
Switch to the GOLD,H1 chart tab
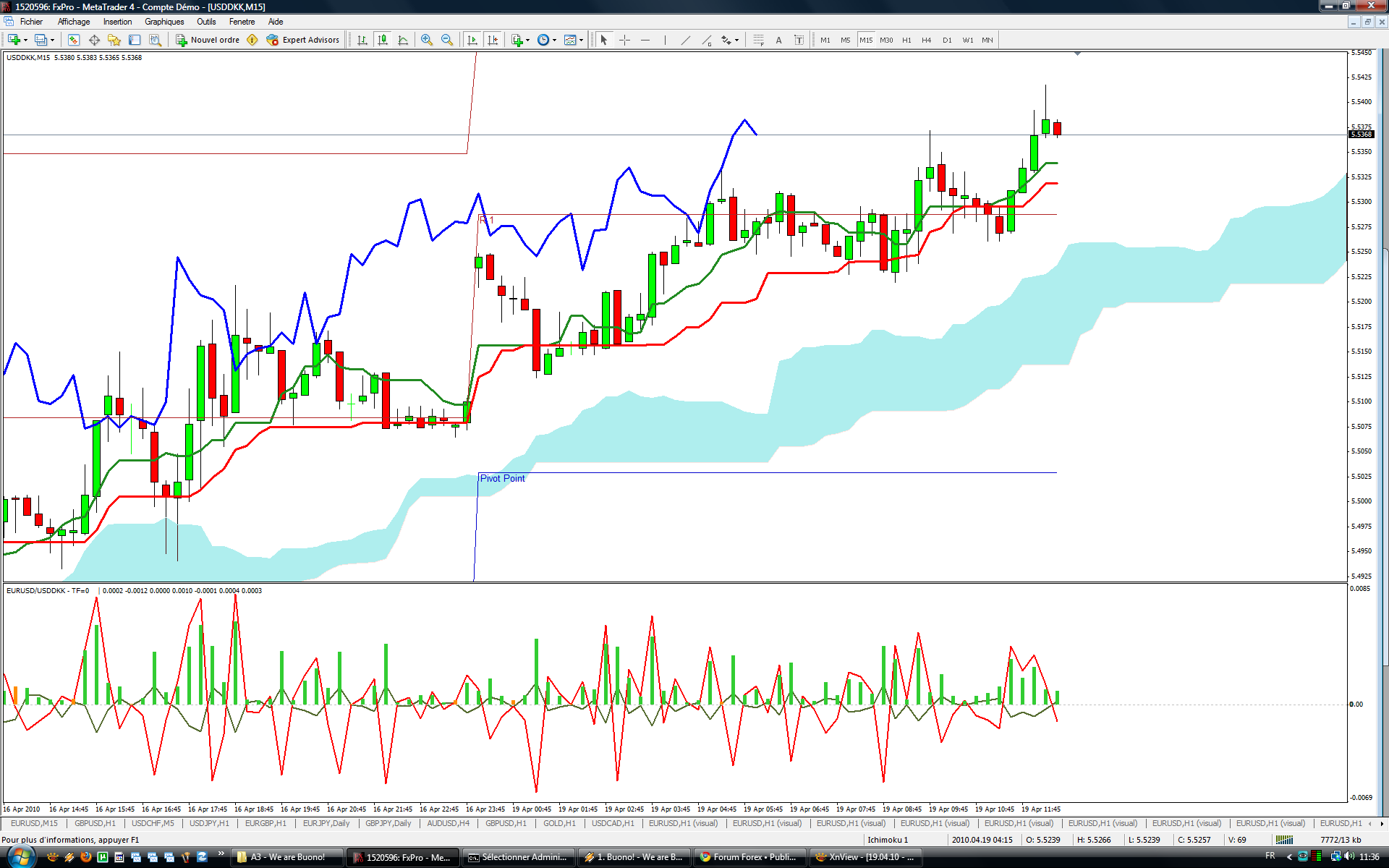pyautogui.click(x=559, y=823)
